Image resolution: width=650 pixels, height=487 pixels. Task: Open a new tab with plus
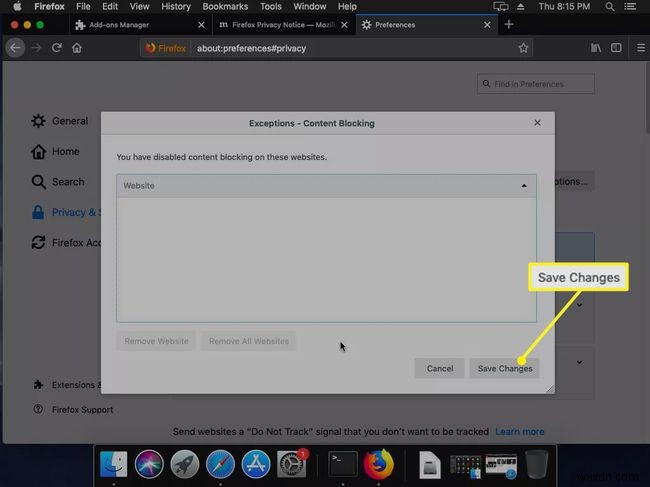coord(509,24)
